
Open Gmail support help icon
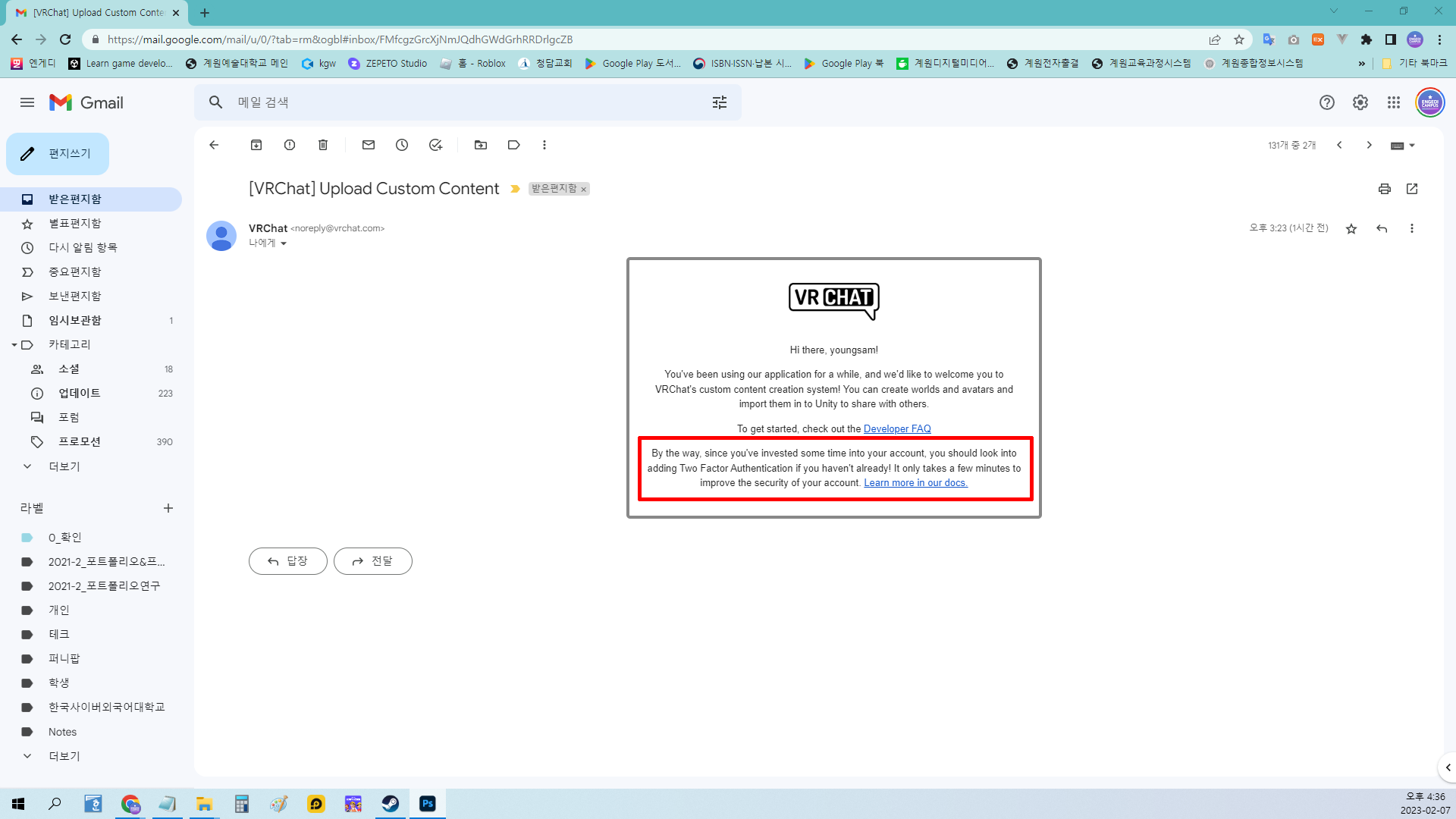click(x=1327, y=102)
